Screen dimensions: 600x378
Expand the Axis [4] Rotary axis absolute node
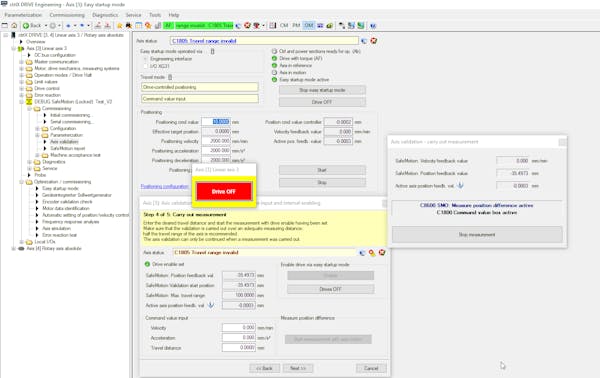click(14, 249)
